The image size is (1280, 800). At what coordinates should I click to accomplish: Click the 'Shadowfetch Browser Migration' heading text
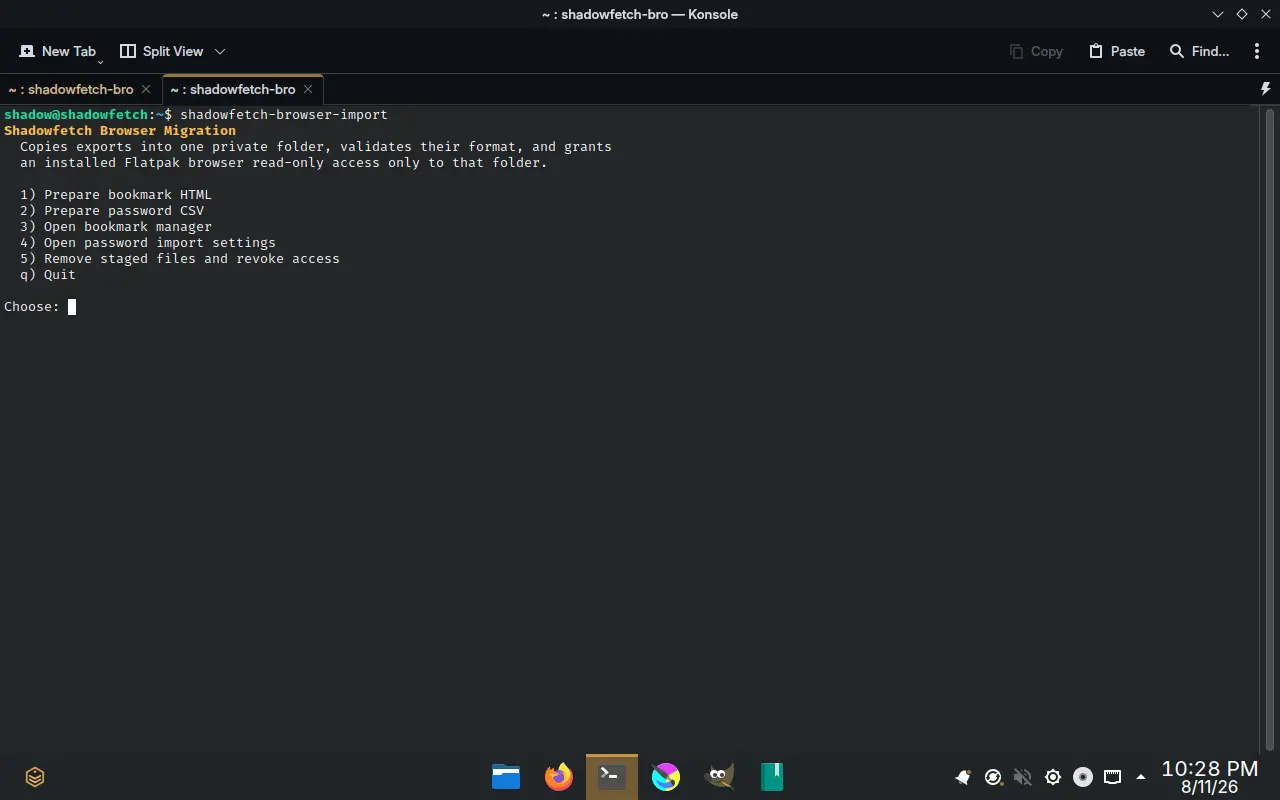[120, 130]
